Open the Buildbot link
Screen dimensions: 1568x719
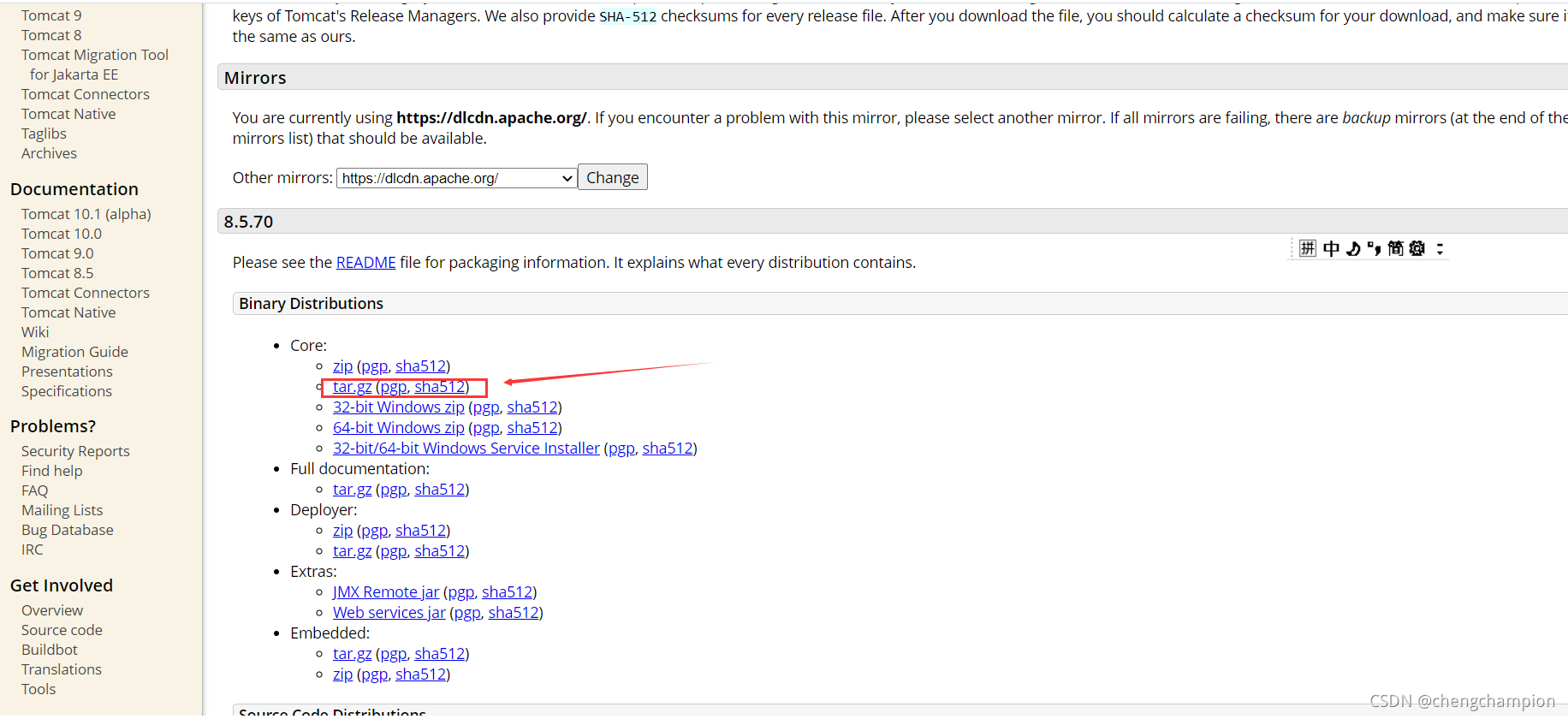[x=50, y=650]
